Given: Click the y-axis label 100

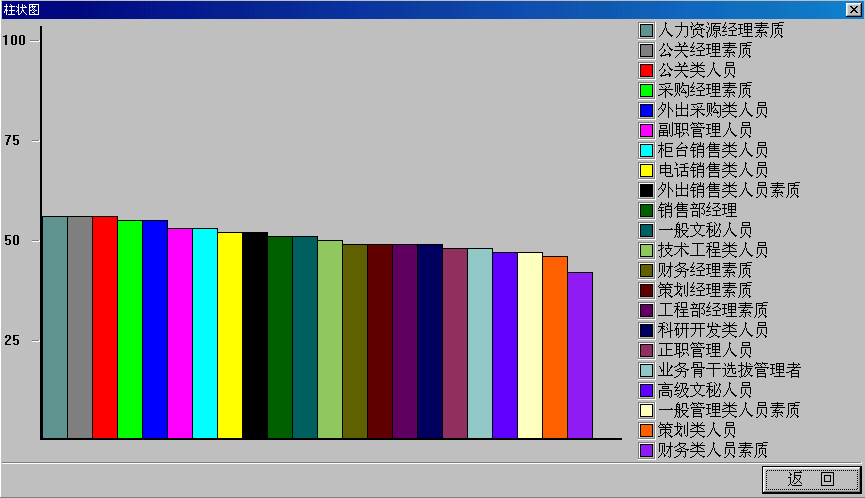Looking at the screenshot, I should [x=14, y=40].
